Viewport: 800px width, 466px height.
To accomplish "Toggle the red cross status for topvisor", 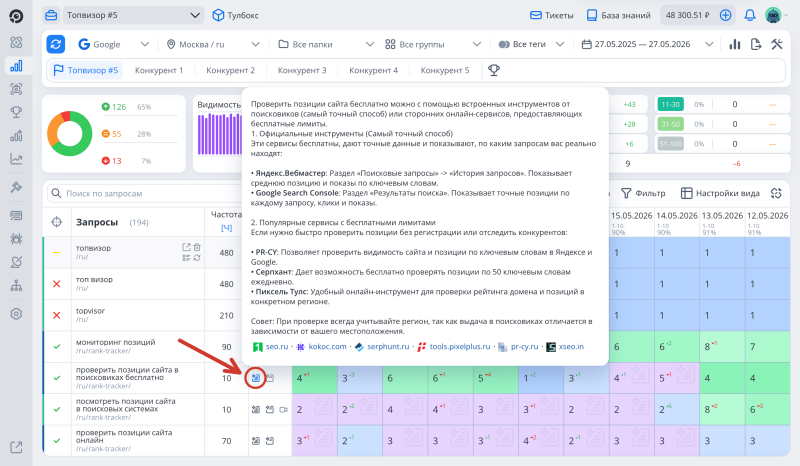I will tap(57, 315).
